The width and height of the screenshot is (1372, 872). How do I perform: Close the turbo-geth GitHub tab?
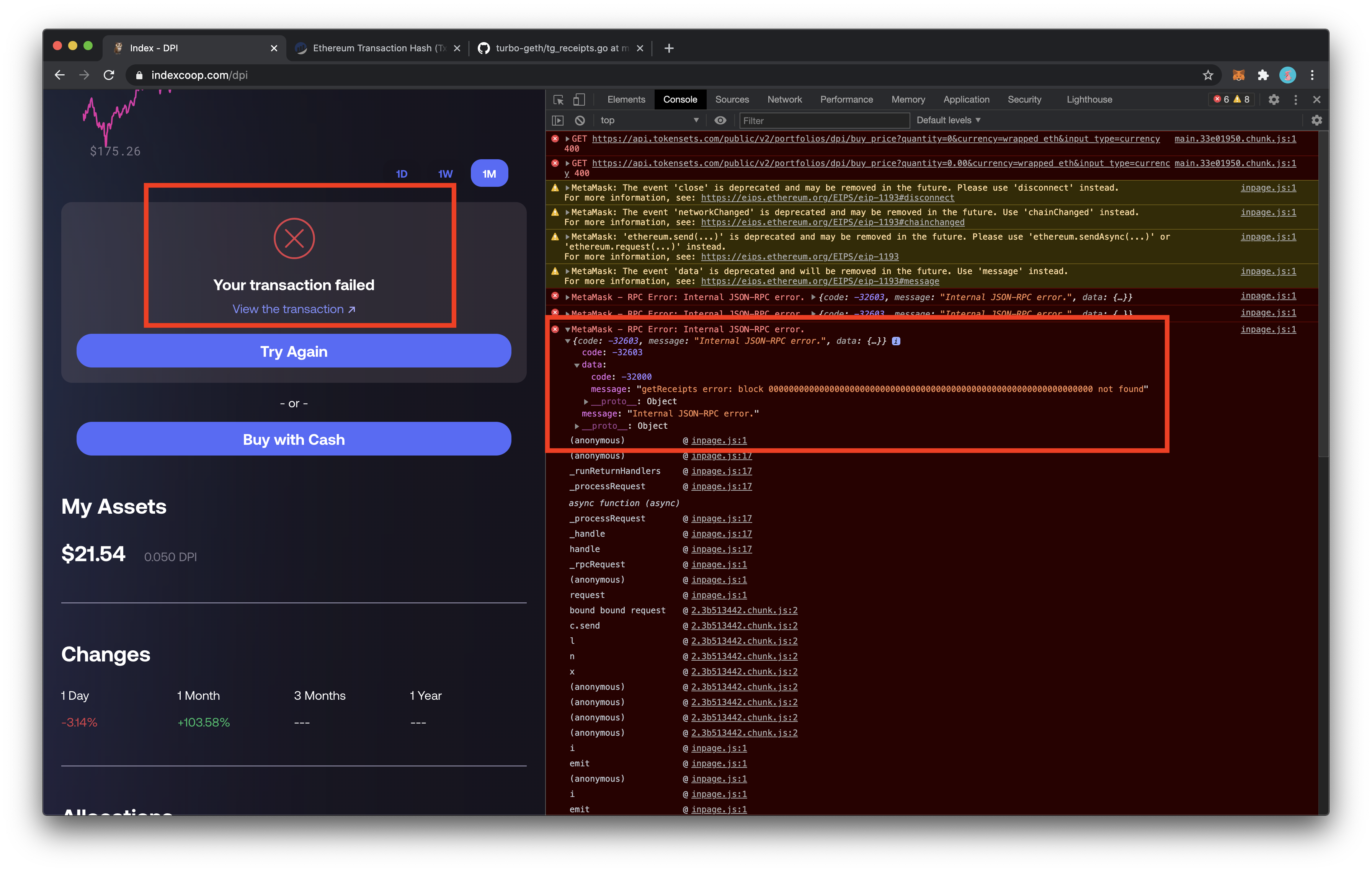pos(640,48)
